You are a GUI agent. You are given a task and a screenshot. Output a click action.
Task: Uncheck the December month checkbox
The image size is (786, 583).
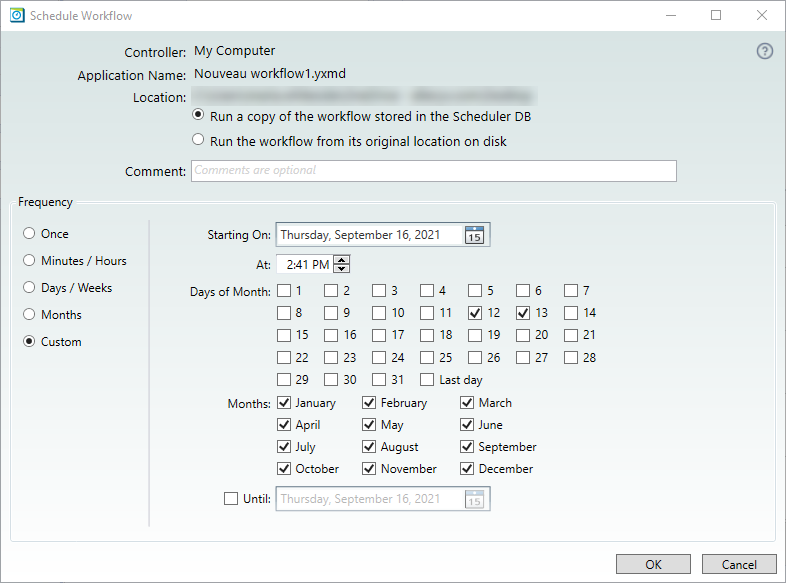(468, 469)
